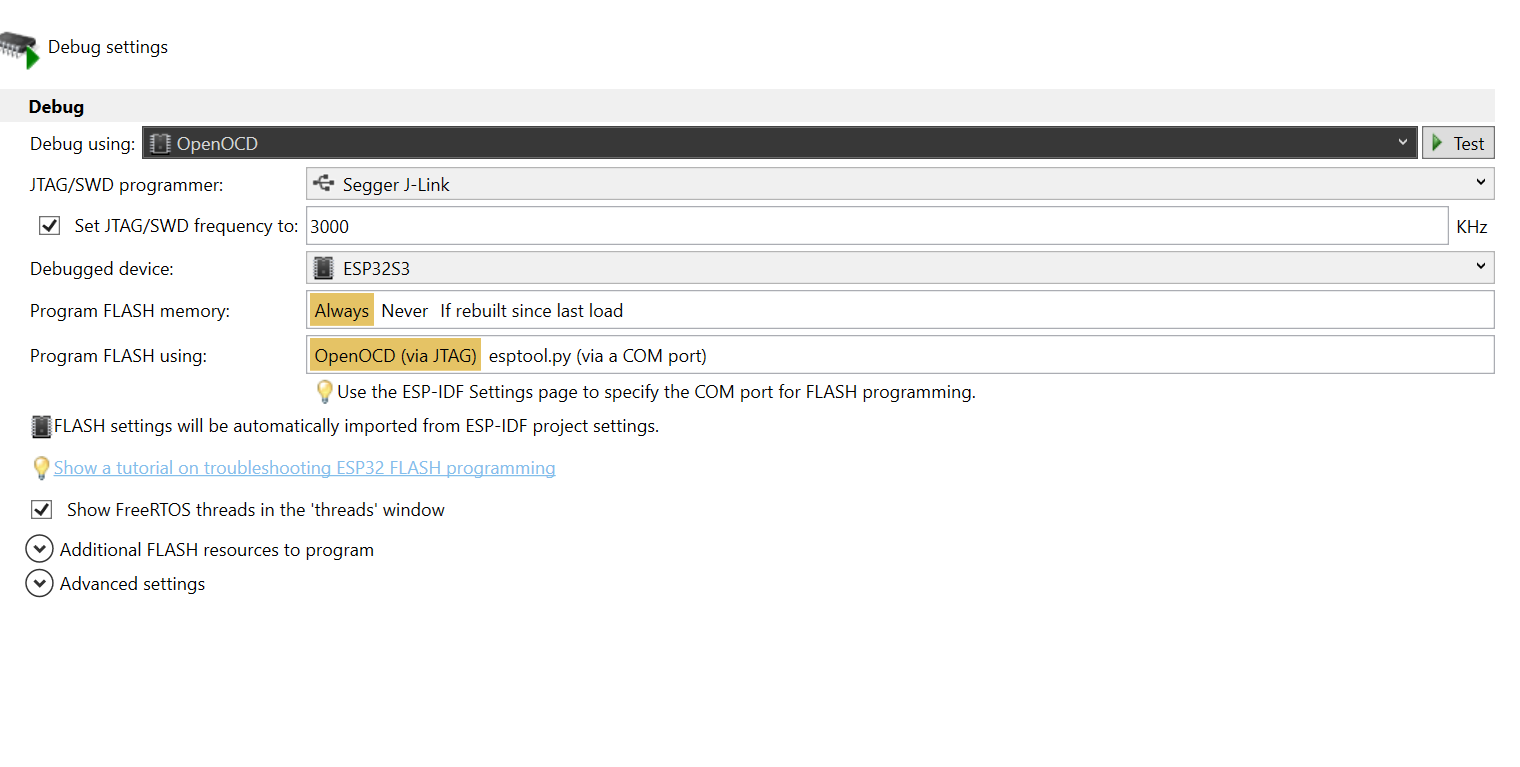Select Always for Program FLASH memory
The height and width of the screenshot is (767, 1520).
(341, 311)
